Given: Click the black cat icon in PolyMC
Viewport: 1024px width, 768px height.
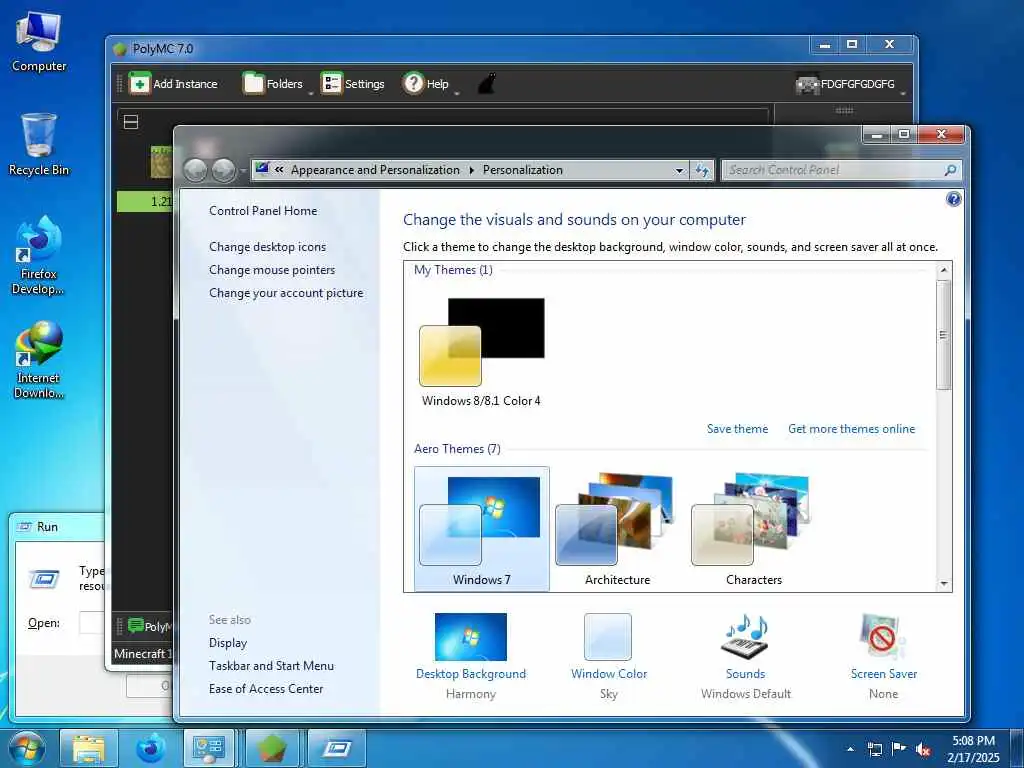Looking at the screenshot, I should (487, 84).
